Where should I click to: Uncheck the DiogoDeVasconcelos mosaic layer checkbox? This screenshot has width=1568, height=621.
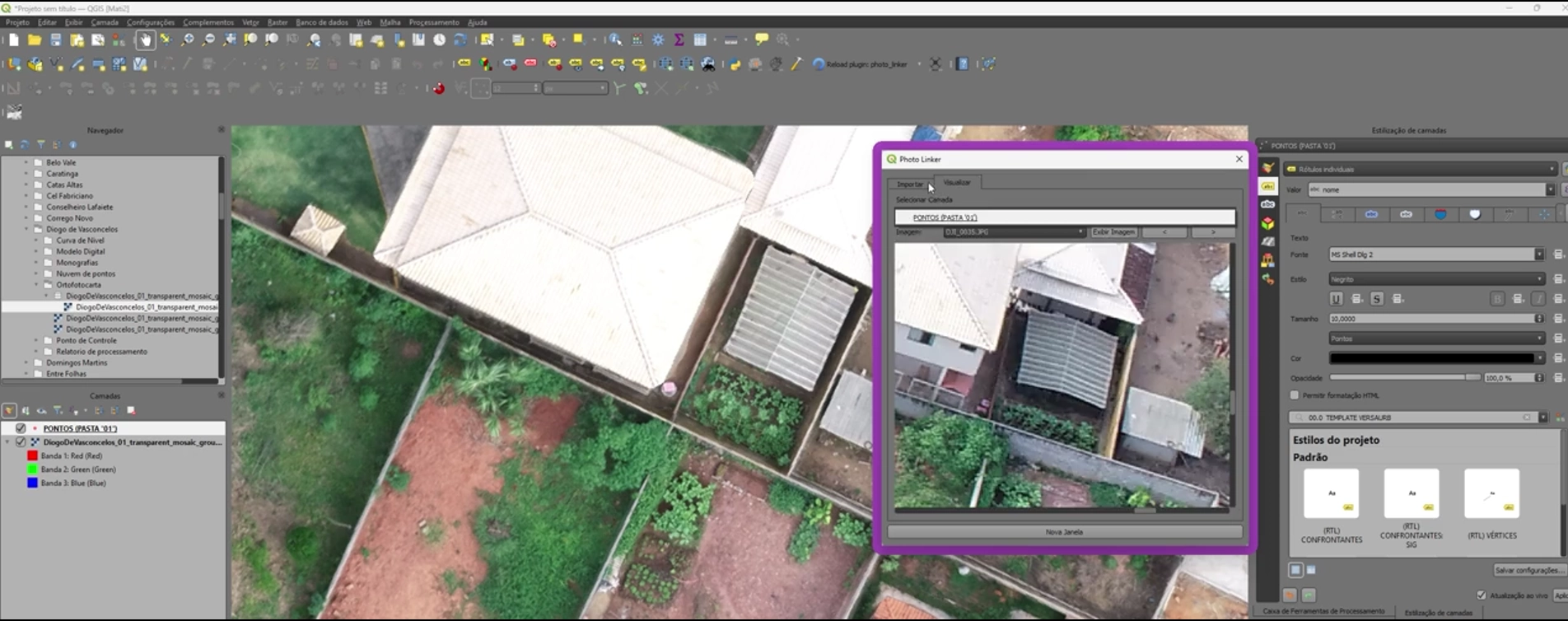coord(21,442)
